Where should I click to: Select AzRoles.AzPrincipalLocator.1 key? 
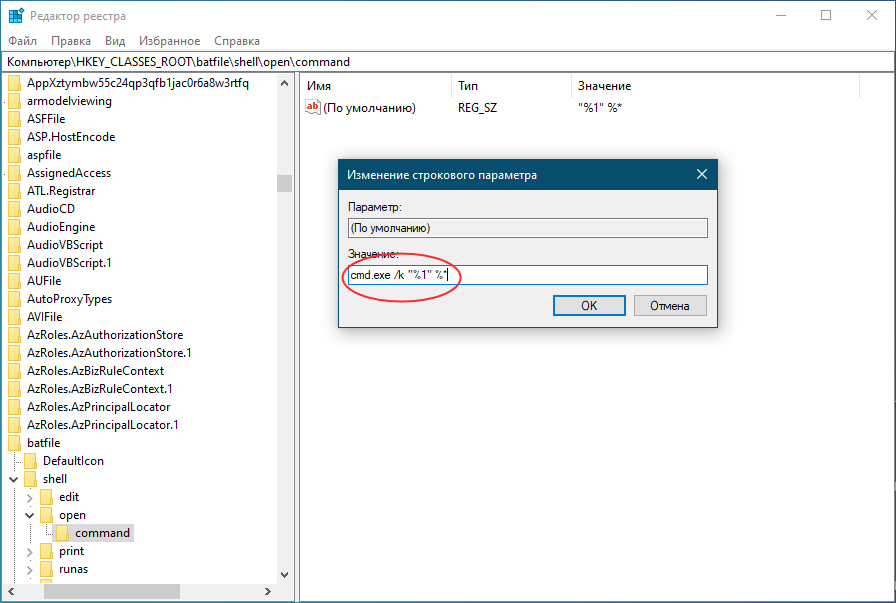[x=103, y=425]
